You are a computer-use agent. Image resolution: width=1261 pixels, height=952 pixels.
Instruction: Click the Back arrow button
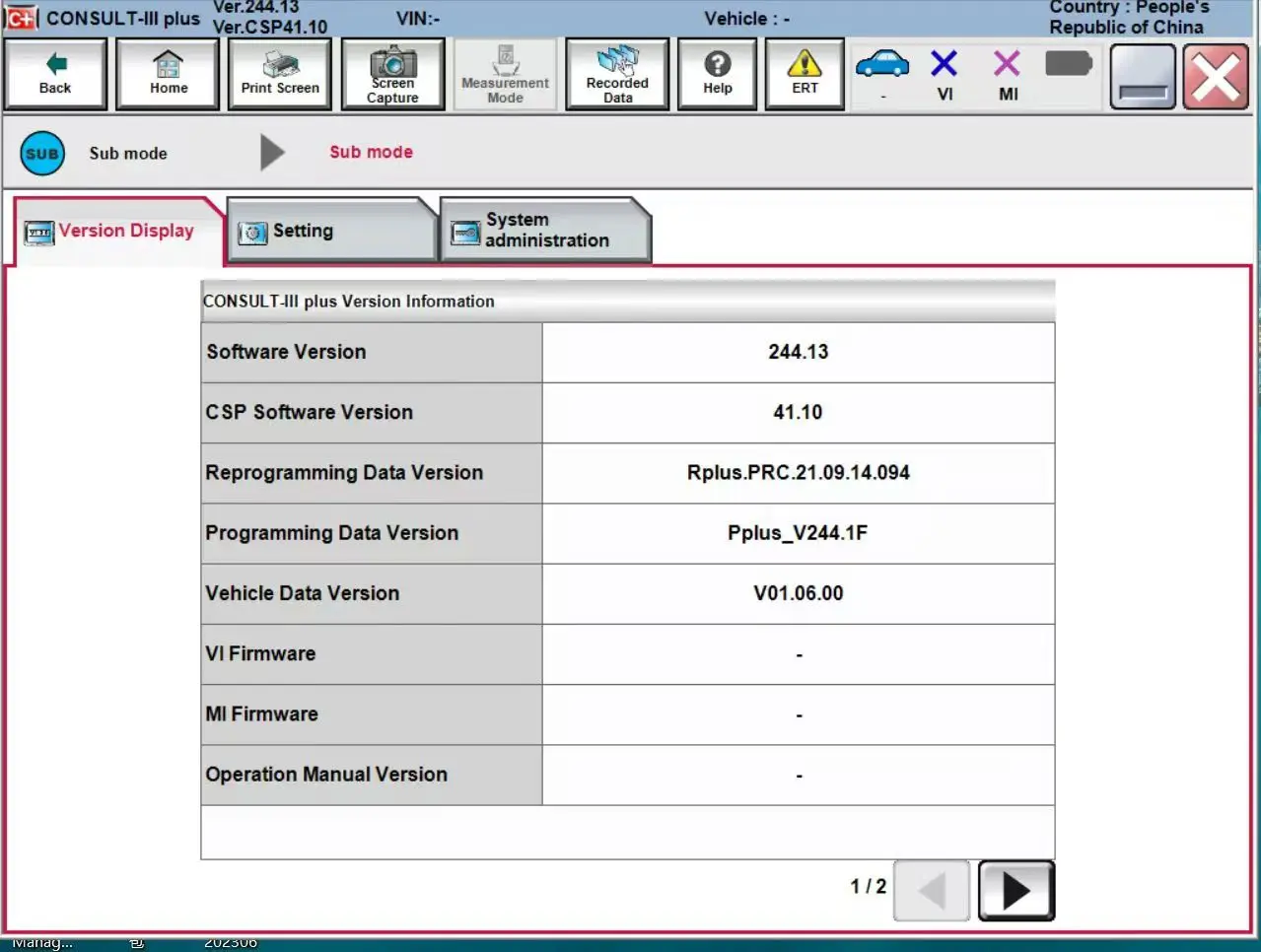point(55,74)
